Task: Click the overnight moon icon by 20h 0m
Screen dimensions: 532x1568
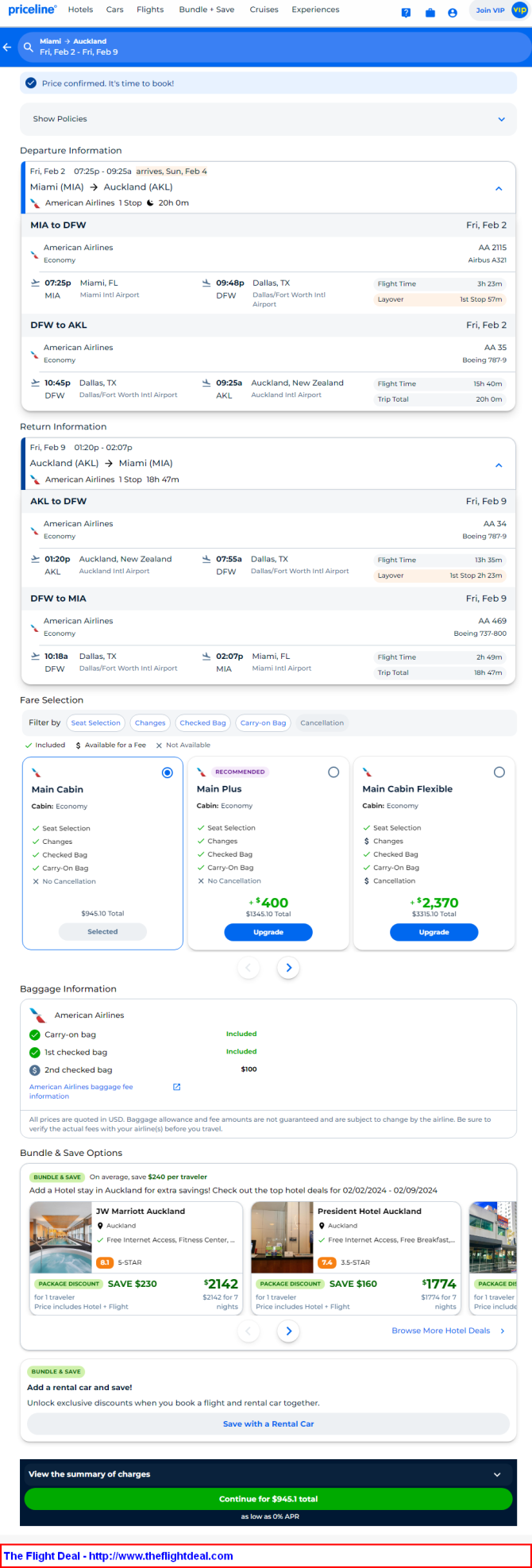Action: [150, 202]
